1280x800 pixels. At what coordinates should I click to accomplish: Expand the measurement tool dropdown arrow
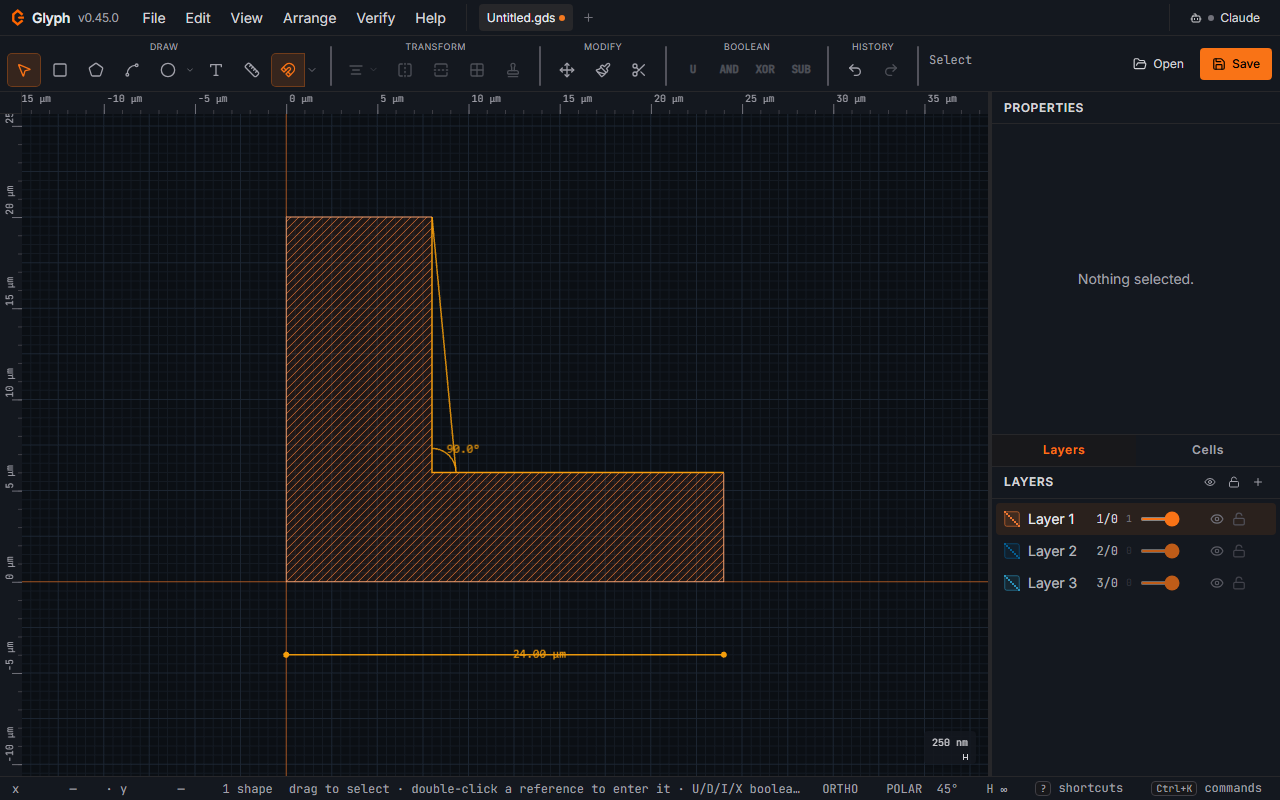click(x=312, y=70)
